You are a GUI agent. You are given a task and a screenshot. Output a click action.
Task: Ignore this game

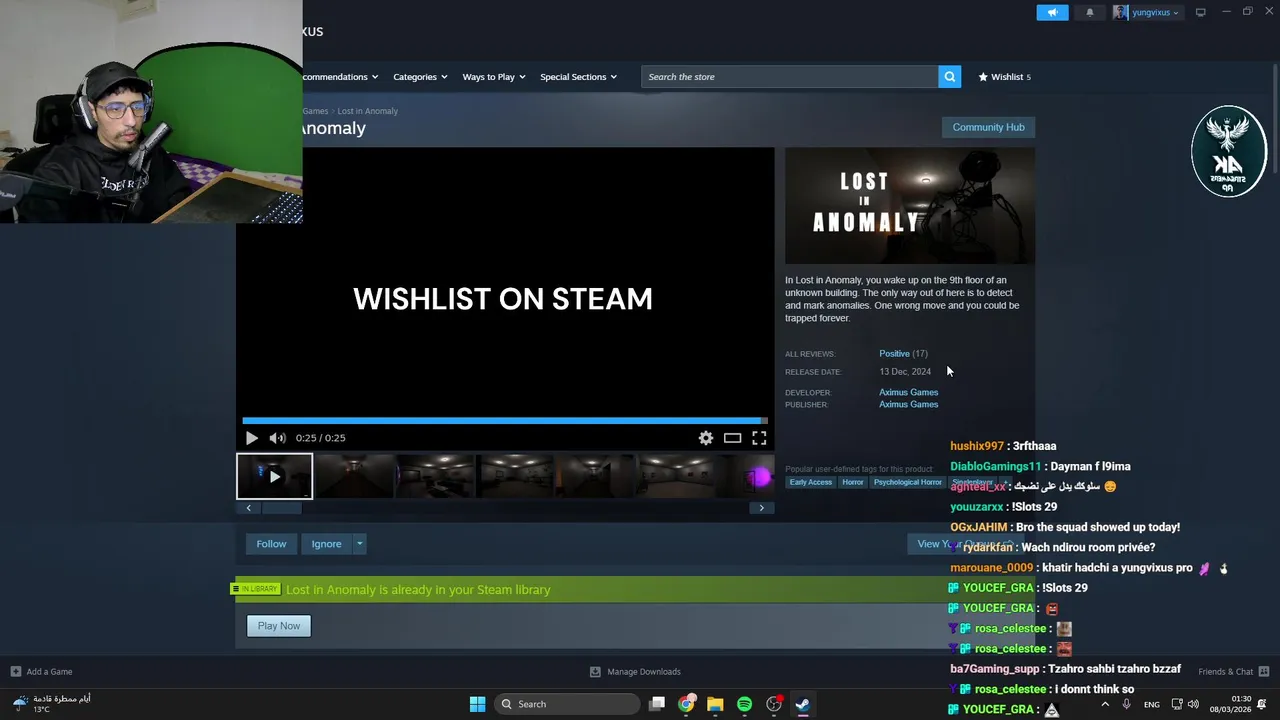click(326, 544)
